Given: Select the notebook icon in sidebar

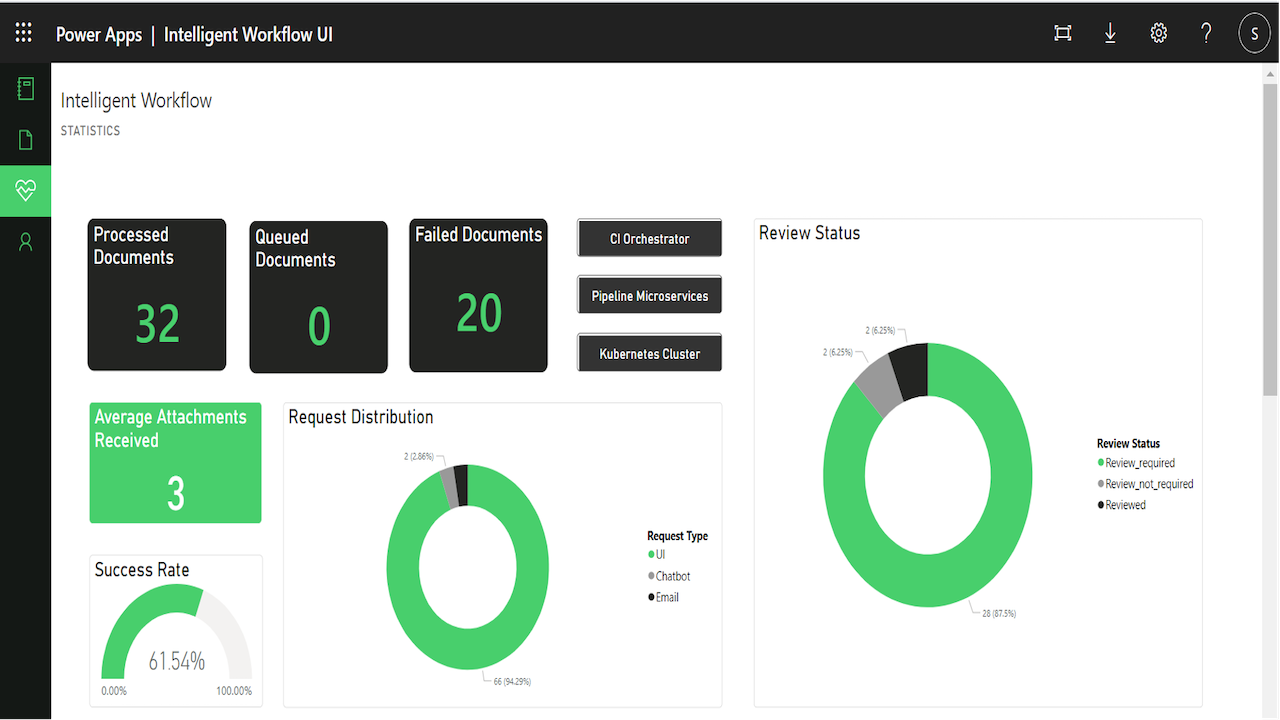Looking at the screenshot, I should click(26, 89).
